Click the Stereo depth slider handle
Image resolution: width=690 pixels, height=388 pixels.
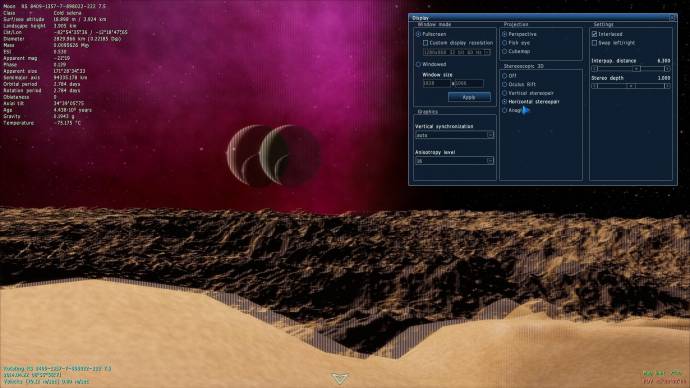631,86
